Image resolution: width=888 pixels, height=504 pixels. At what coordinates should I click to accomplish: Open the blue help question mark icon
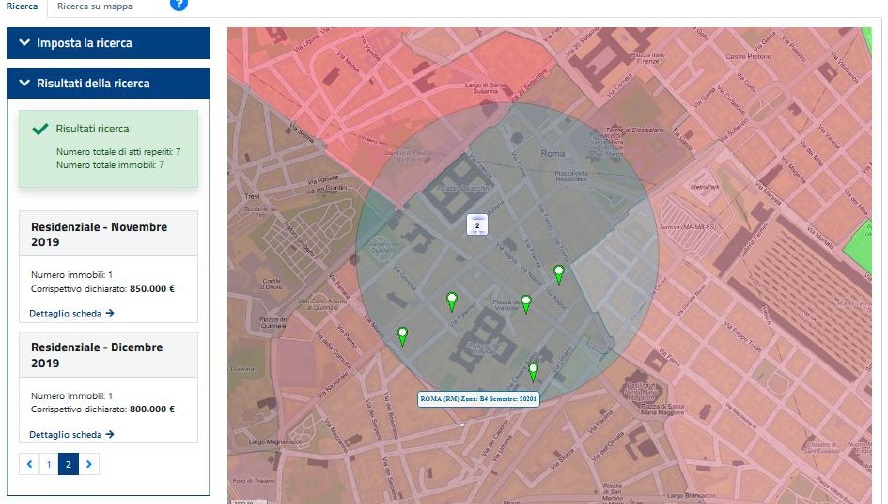(x=179, y=4)
